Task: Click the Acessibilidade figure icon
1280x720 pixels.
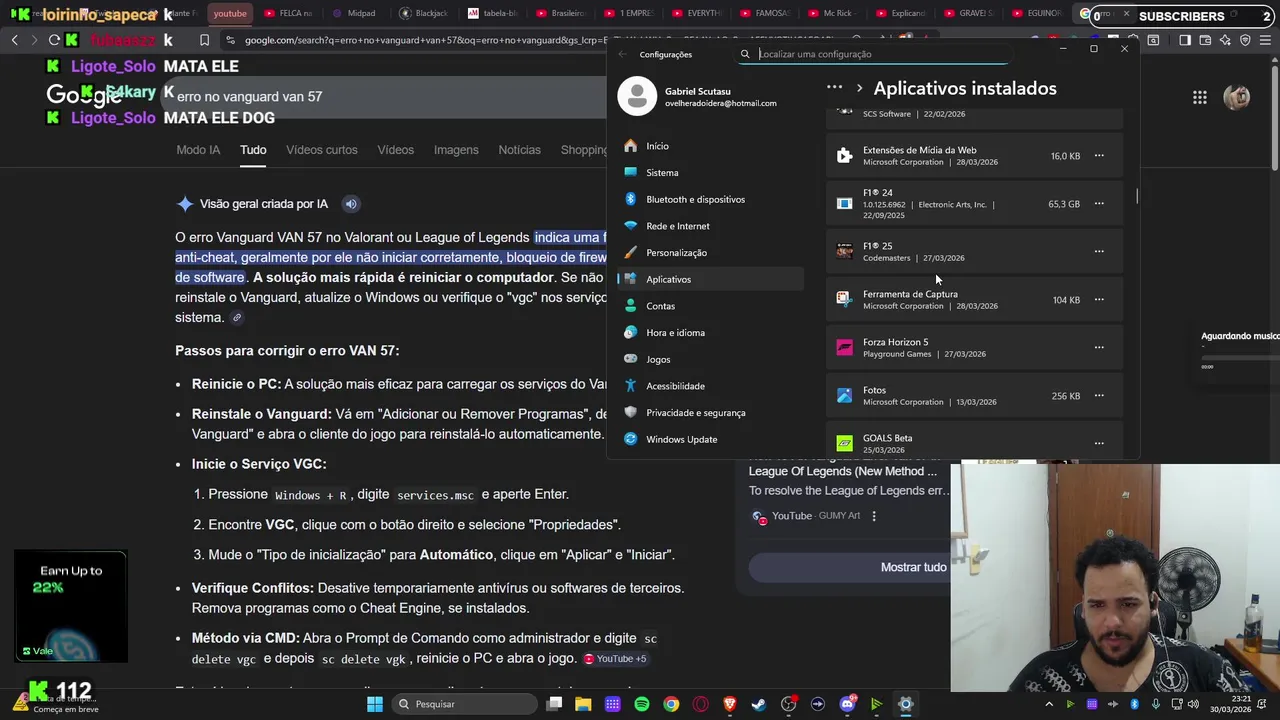Action: coord(630,386)
